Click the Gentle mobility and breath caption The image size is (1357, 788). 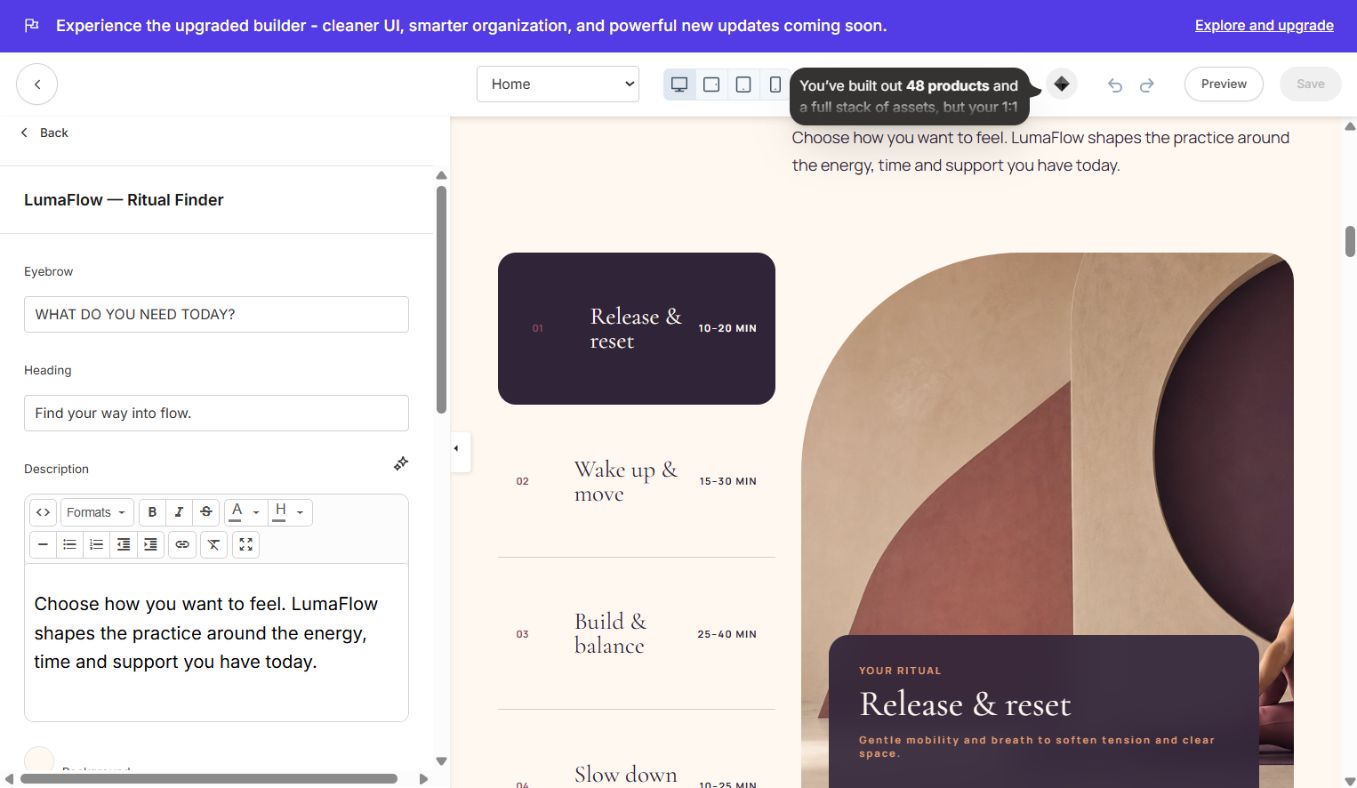[1037, 746]
